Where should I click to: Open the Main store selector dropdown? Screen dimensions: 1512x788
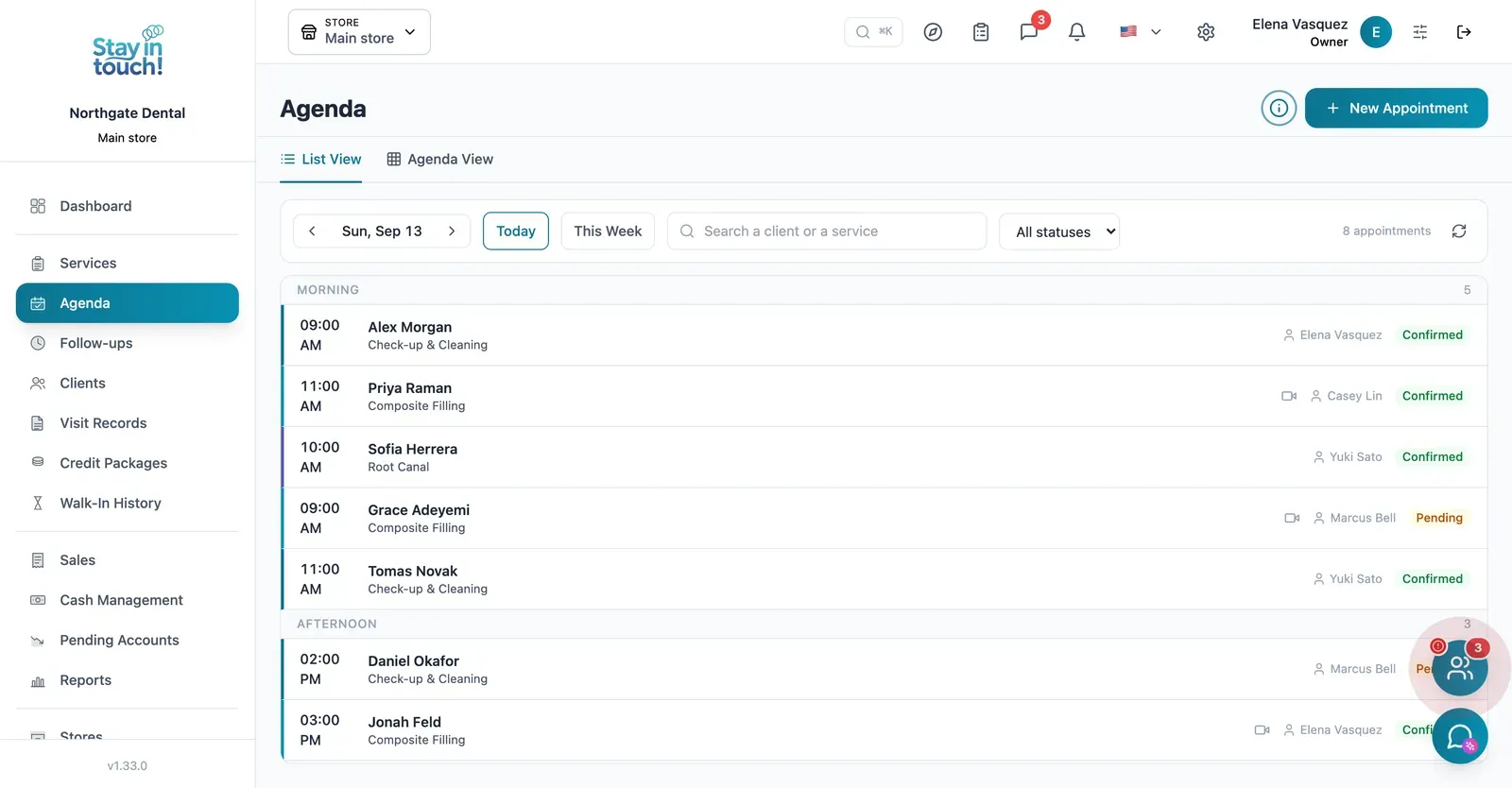pos(359,32)
